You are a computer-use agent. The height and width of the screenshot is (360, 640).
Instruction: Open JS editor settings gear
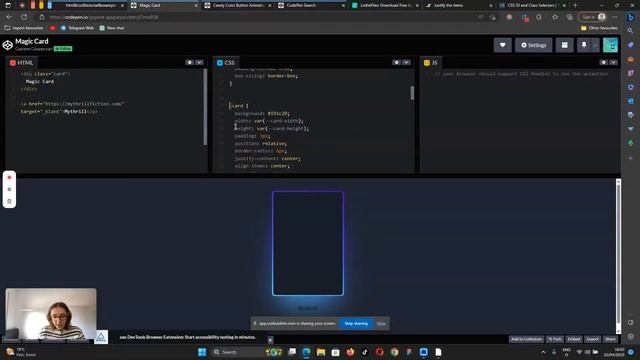604,62
